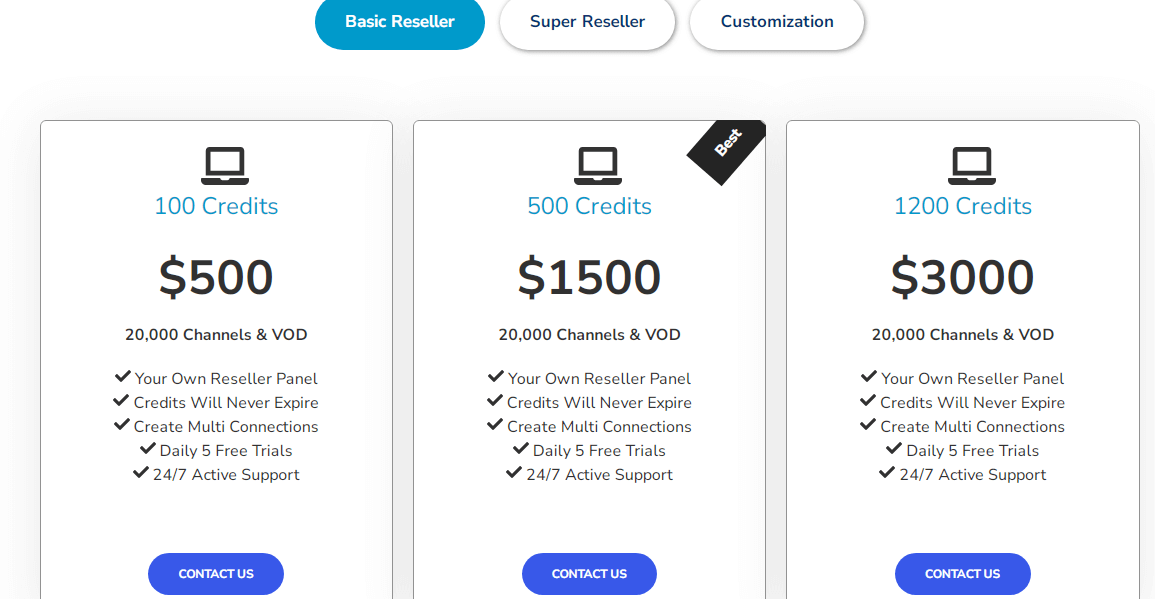This screenshot has width=1155, height=599.
Task: Click the laptop icon above 100 Credits
Action: (x=224, y=165)
